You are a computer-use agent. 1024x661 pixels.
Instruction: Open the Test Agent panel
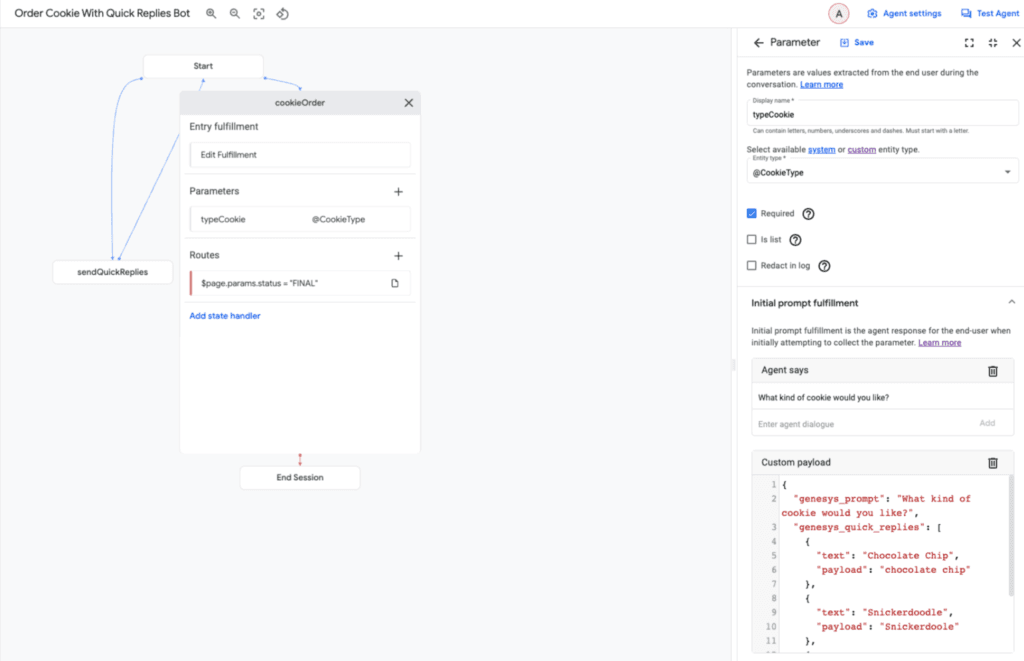tap(989, 13)
